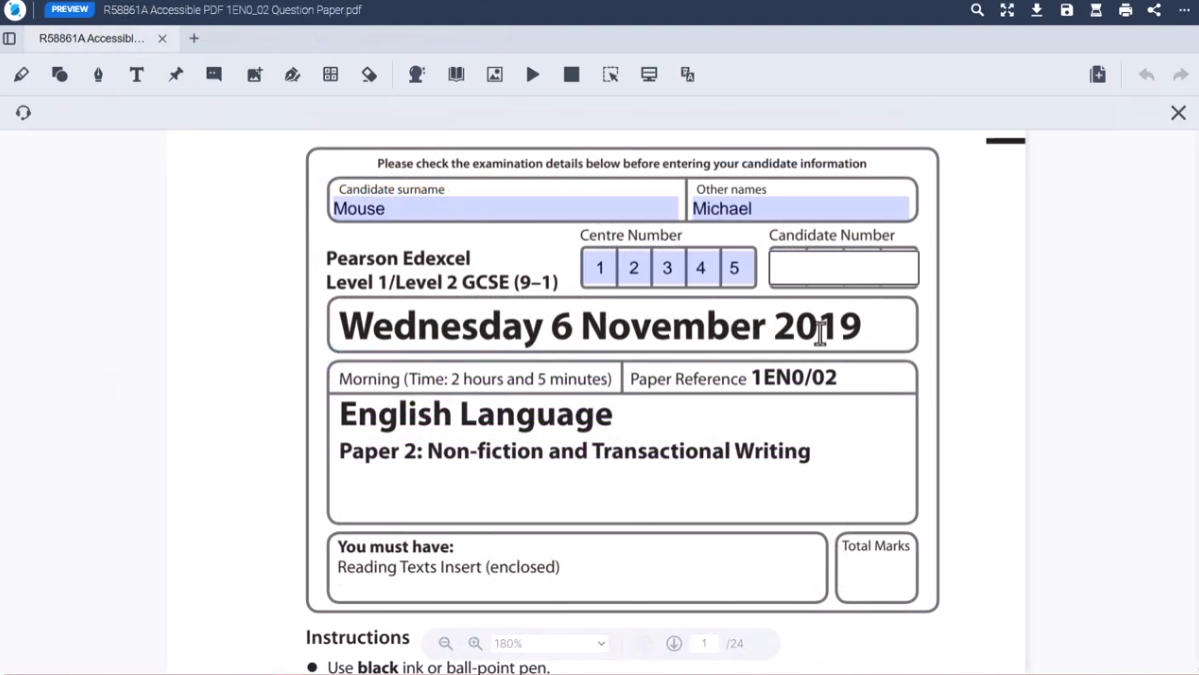Open the 180% zoom level dropdown
The image size is (1199, 675).
tap(549, 644)
